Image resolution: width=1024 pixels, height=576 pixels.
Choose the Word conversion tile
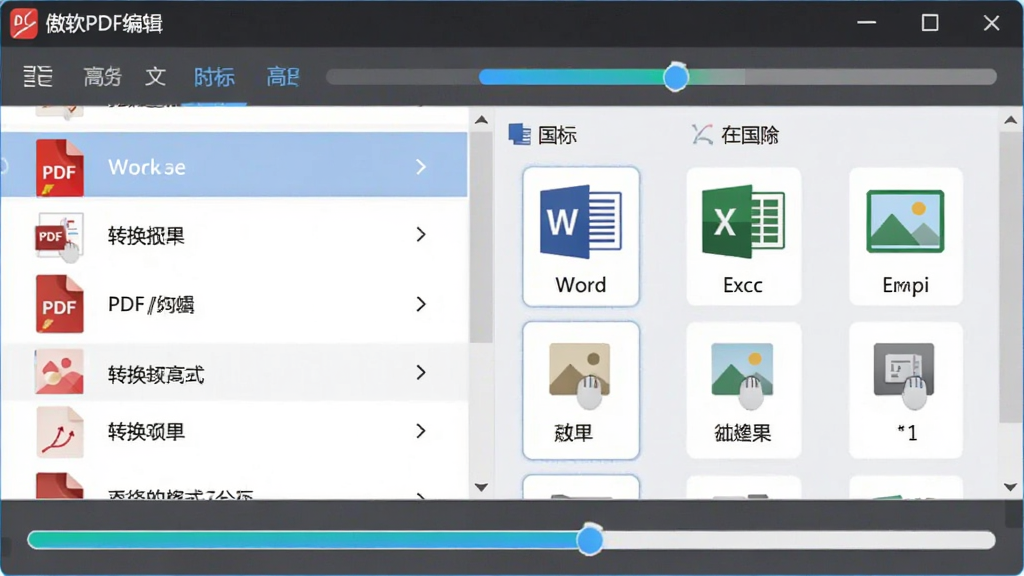pos(581,236)
